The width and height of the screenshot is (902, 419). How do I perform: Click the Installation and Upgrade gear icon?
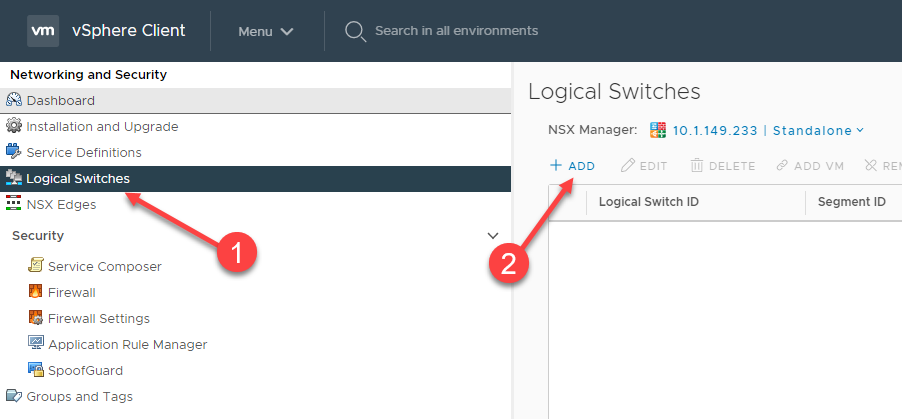(14, 126)
